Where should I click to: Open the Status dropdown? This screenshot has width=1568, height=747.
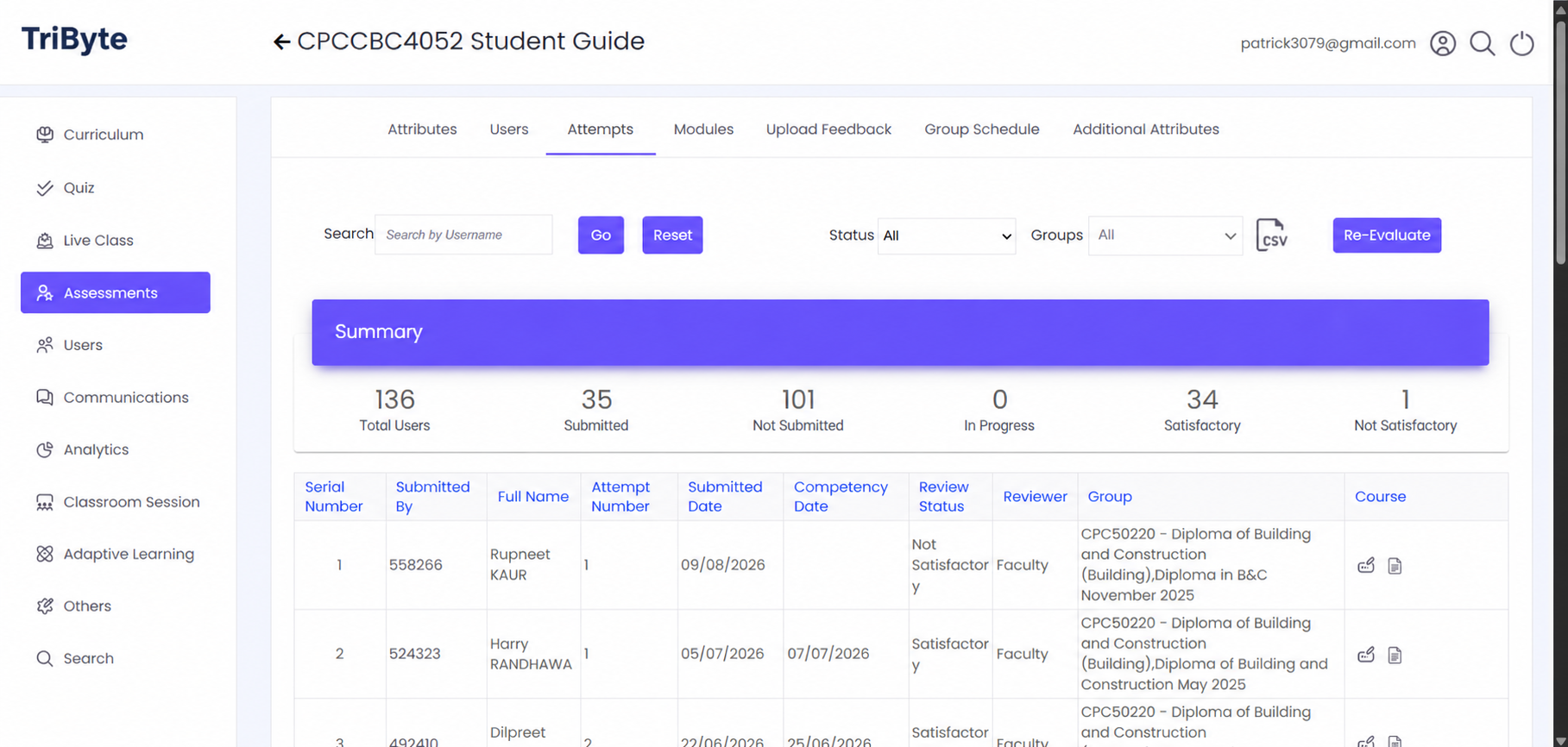(x=947, y=235)
